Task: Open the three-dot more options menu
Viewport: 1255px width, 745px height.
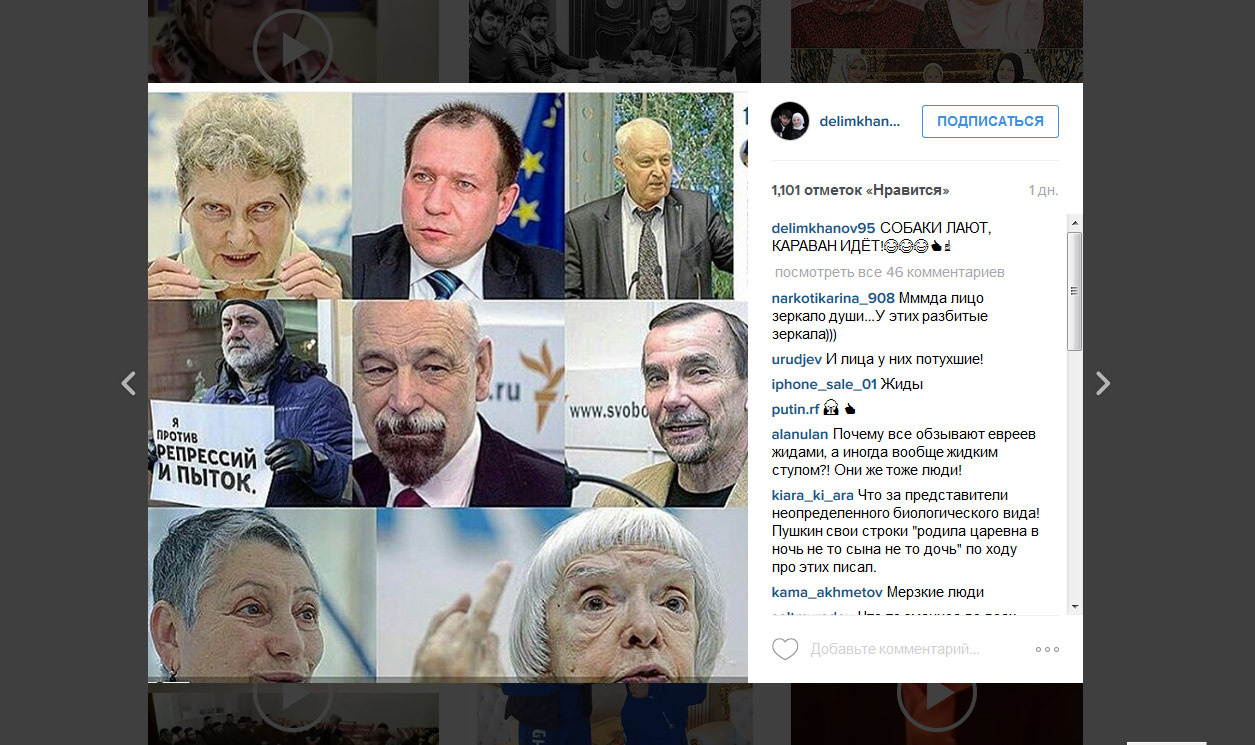Action: pos(1047,649)
